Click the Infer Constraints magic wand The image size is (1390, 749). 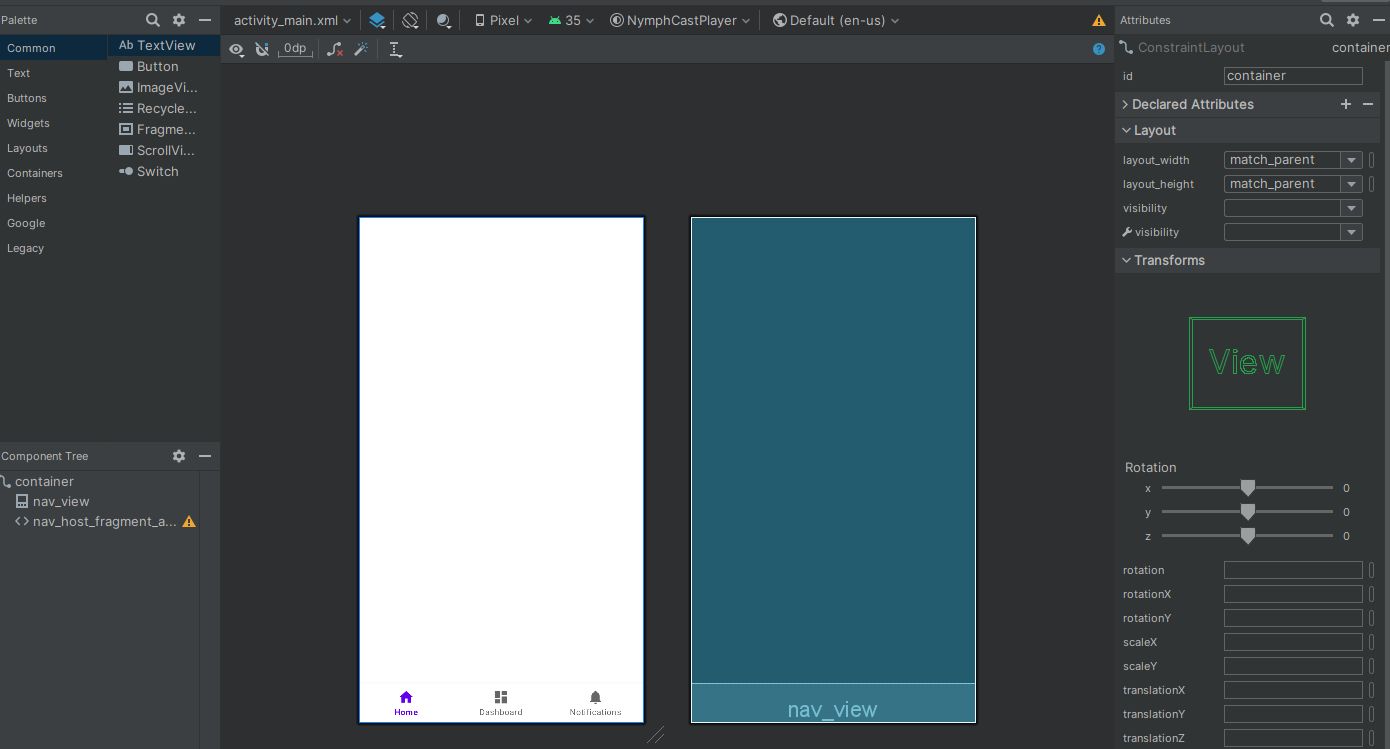tap(361, 49)
